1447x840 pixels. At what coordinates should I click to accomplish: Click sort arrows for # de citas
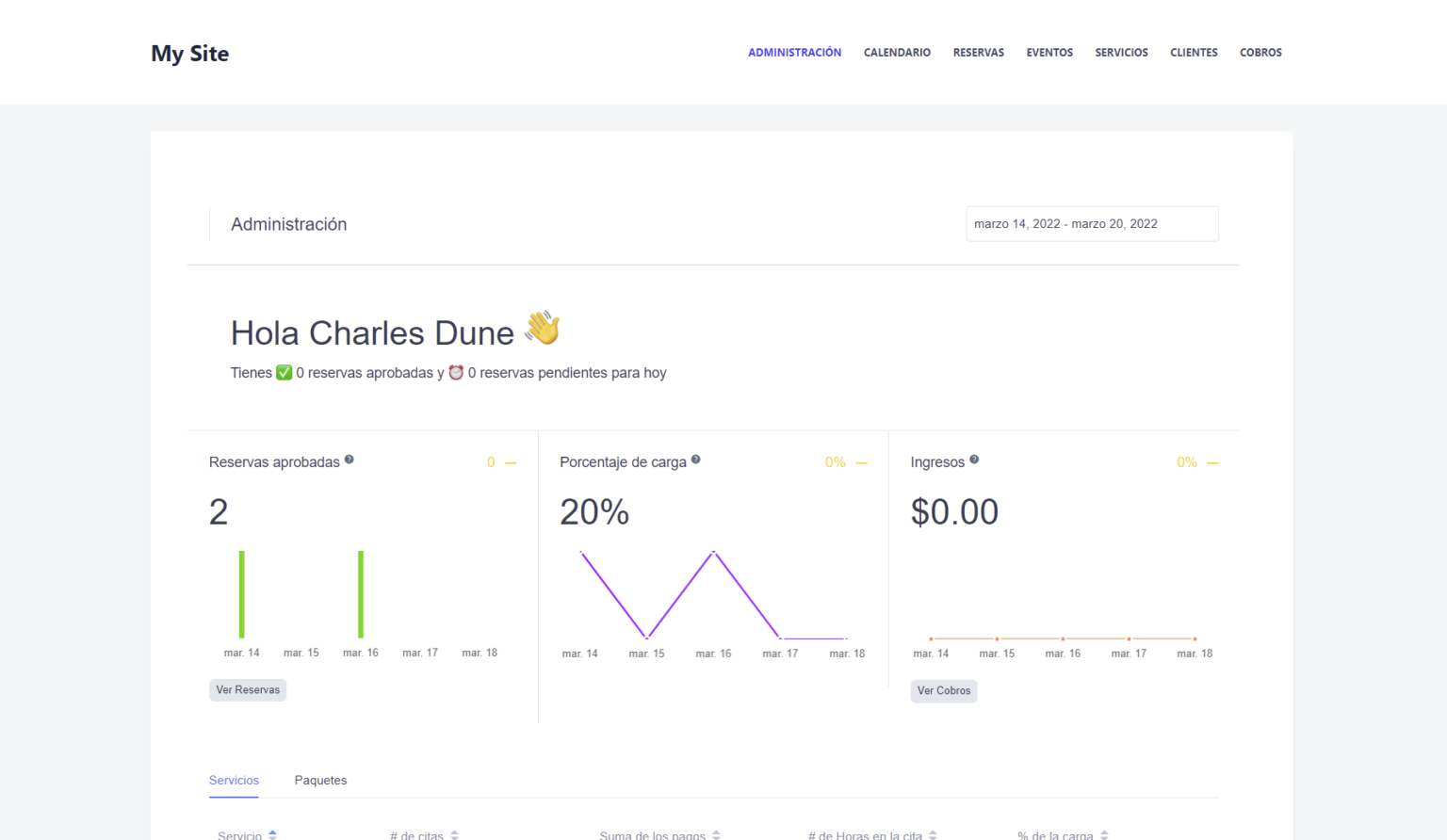tap(454, 834)
